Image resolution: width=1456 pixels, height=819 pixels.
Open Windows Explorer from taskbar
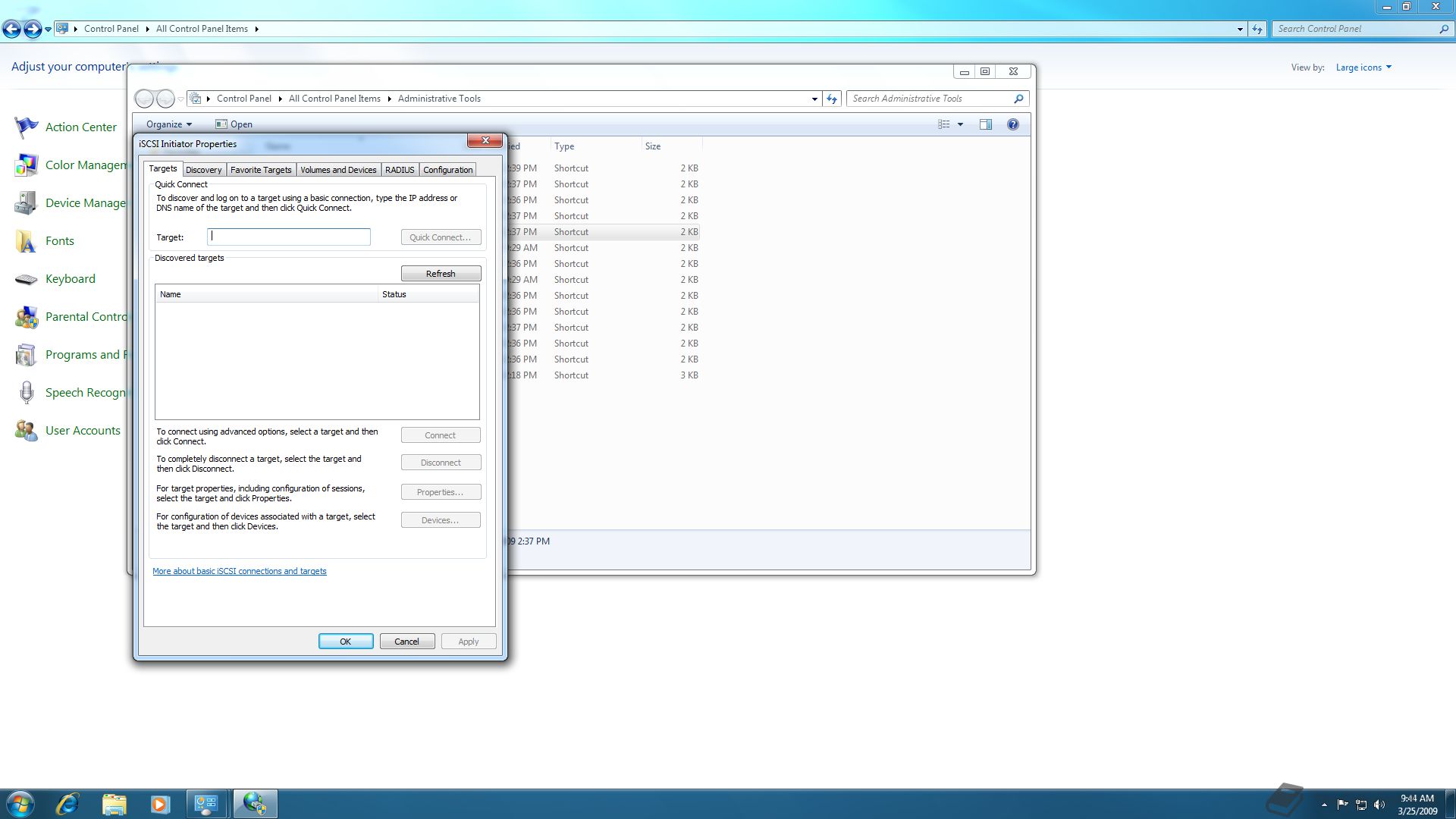[114, 804]
